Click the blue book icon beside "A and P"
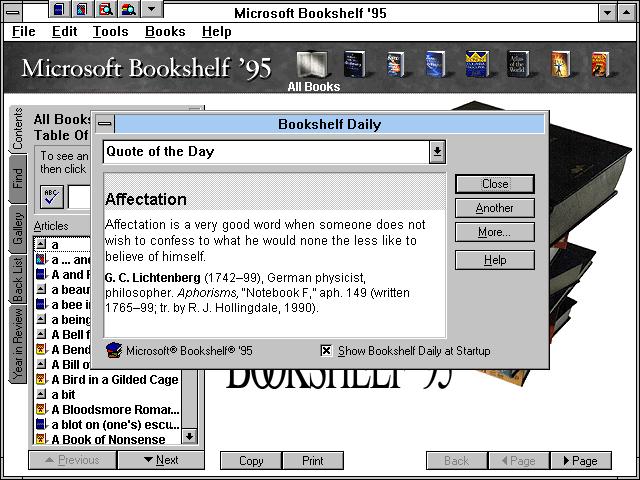The image size is (640, 480). pyautogui.click(x=41, y=274)
